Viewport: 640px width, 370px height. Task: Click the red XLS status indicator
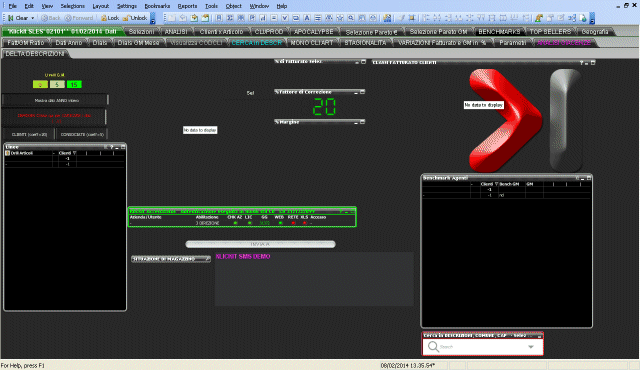(x=304, y=223)
